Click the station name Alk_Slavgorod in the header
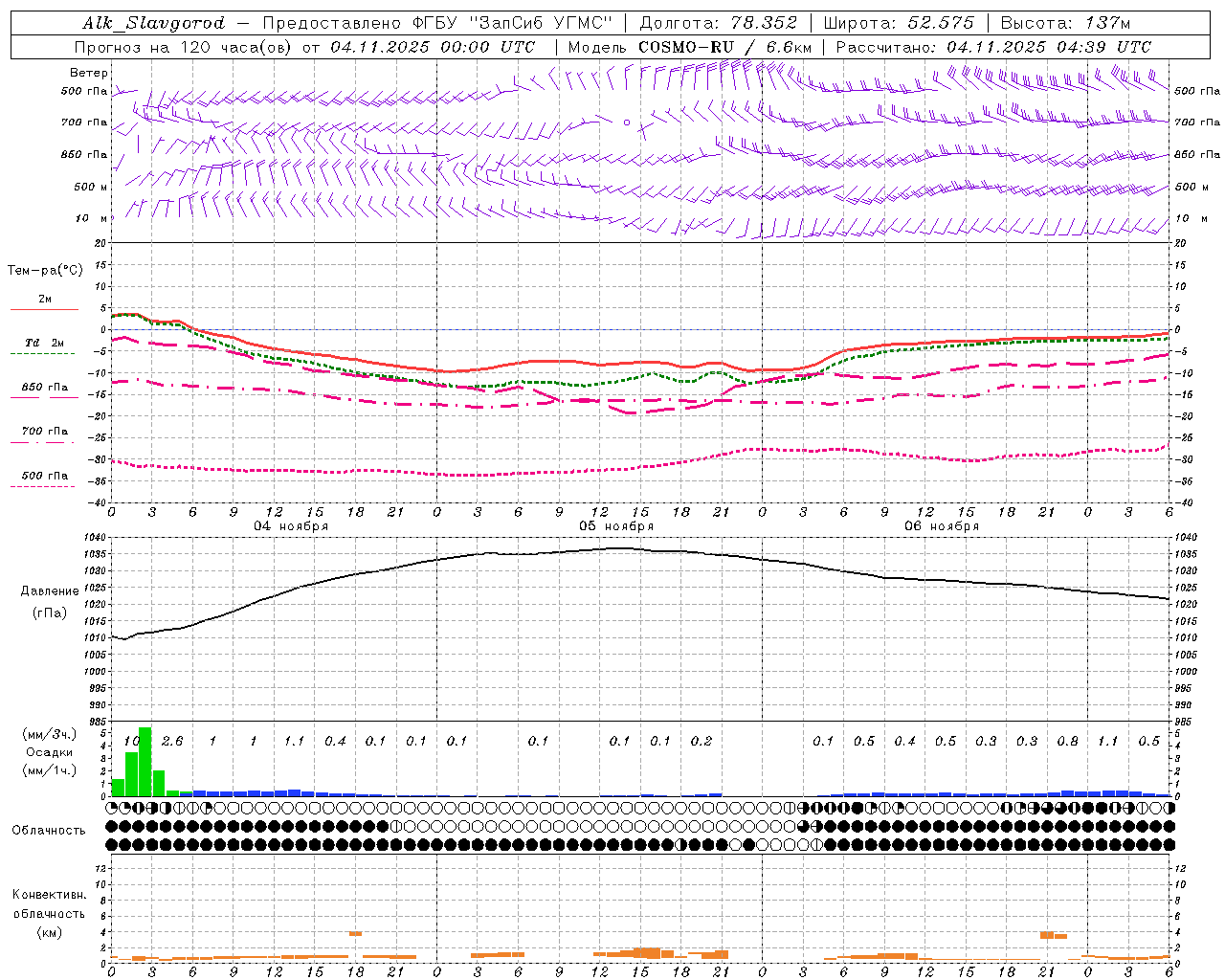The height and width of the screenshot is (980, 1225). 153,23
